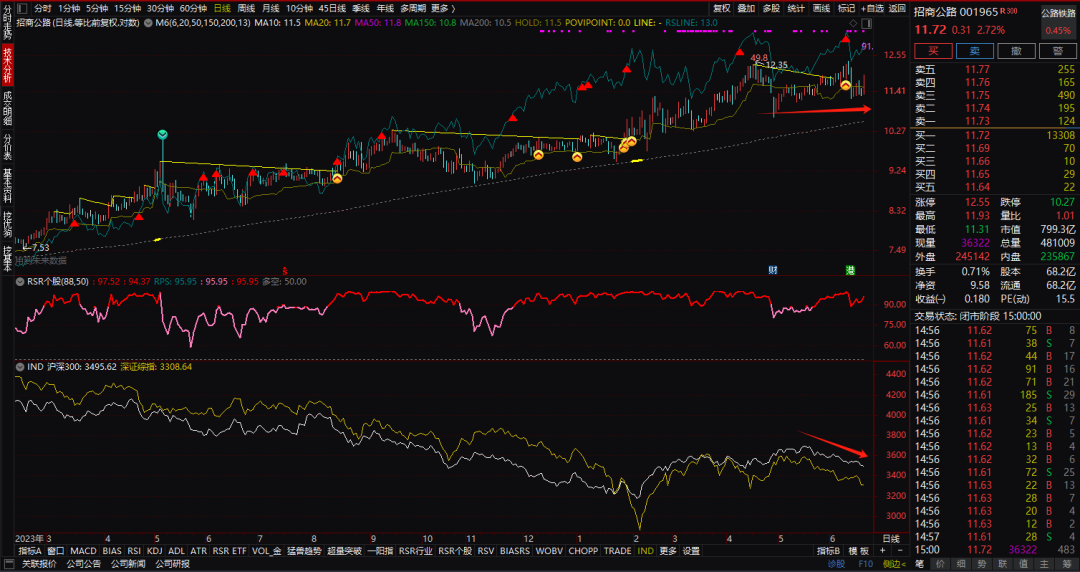The width and height of the screenshot is (1080, 572).
Task: Open 成交明细 sidebar tab
Action: (x=8, y=108)
